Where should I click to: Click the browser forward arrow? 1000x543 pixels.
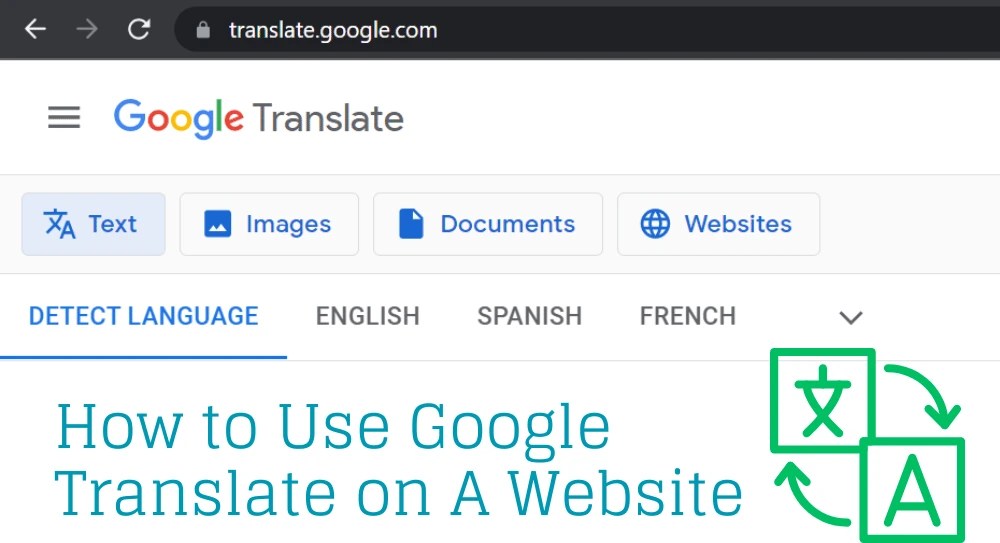(x=87, y=29)
